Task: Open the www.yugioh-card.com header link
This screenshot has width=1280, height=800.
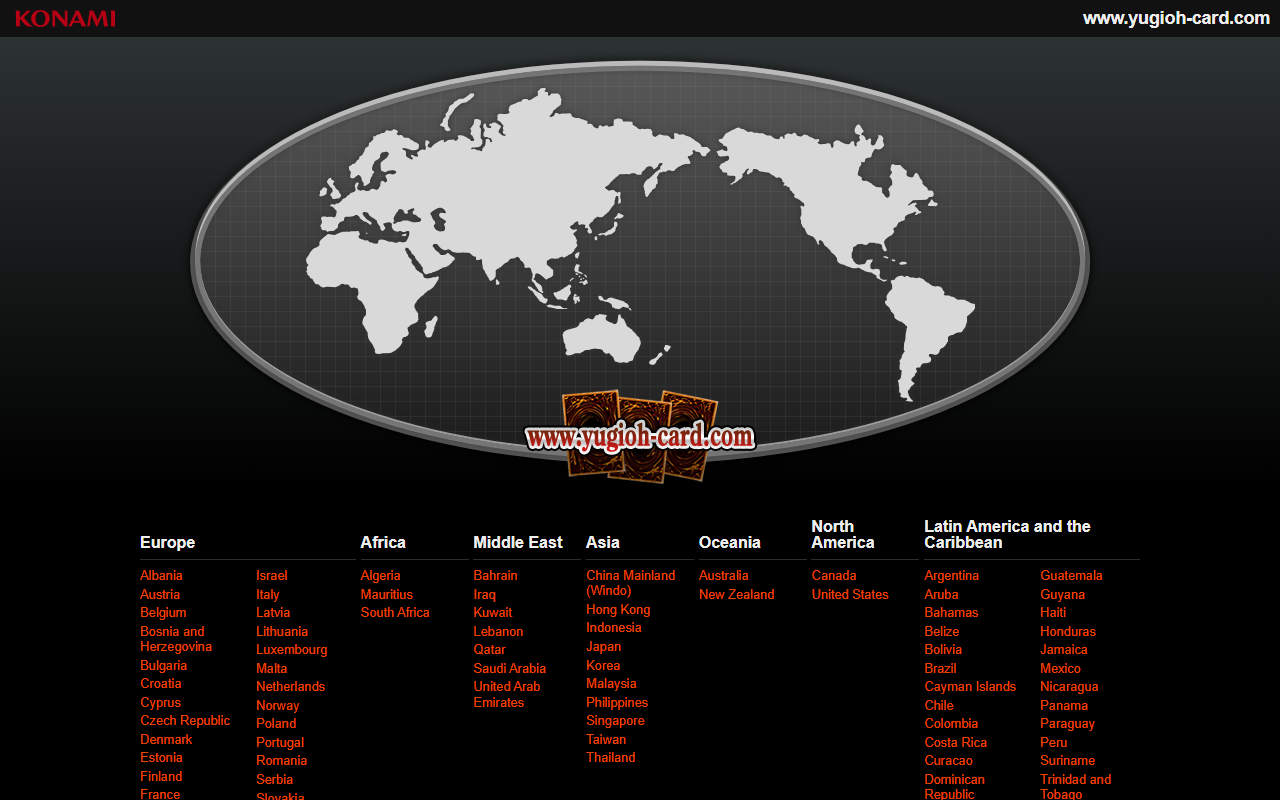Action: (x=1176, y=18)
